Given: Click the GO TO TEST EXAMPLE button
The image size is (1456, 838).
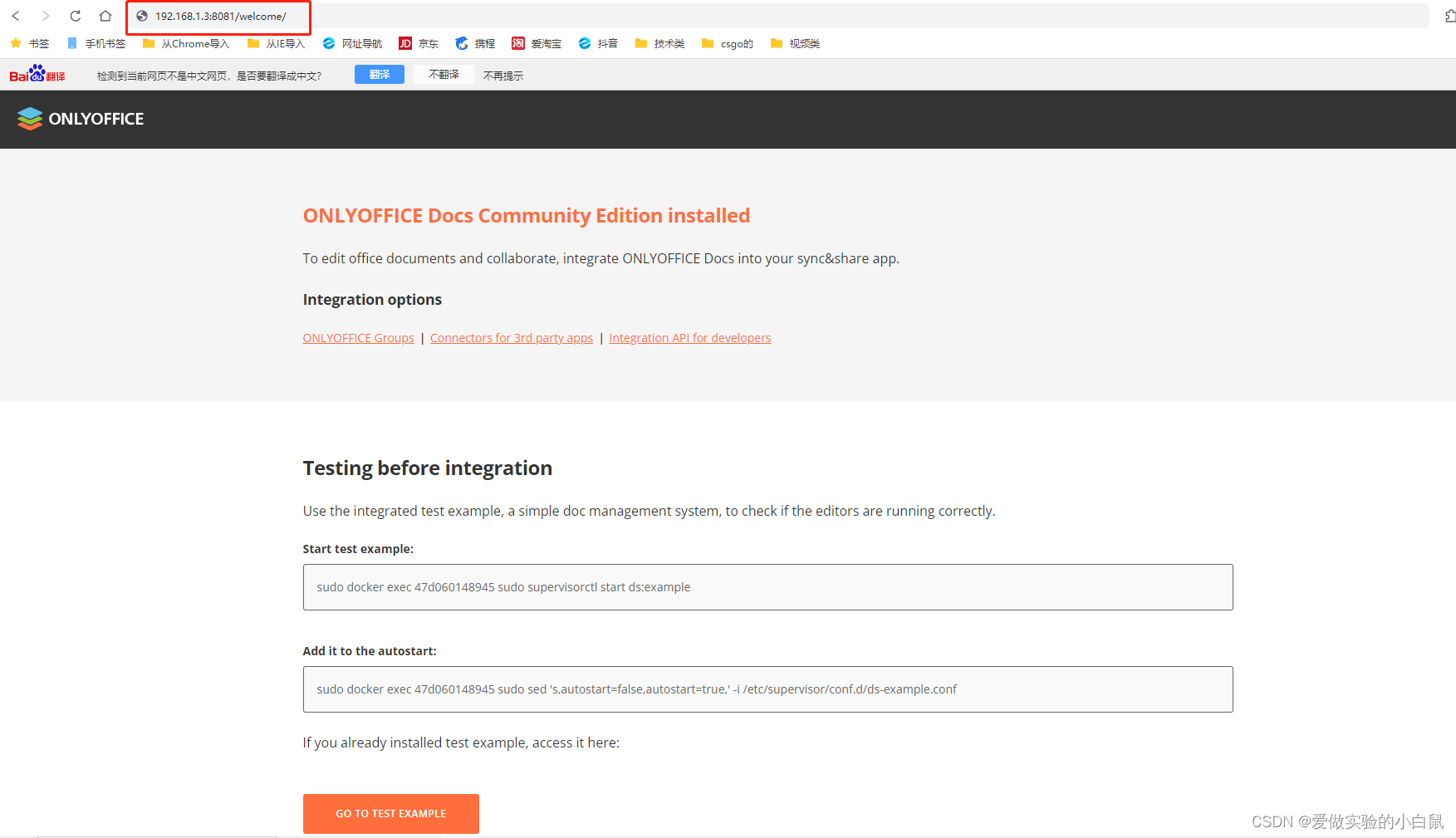Looking at the screenshot, I should pyautogui.click(x=391, y=814).
